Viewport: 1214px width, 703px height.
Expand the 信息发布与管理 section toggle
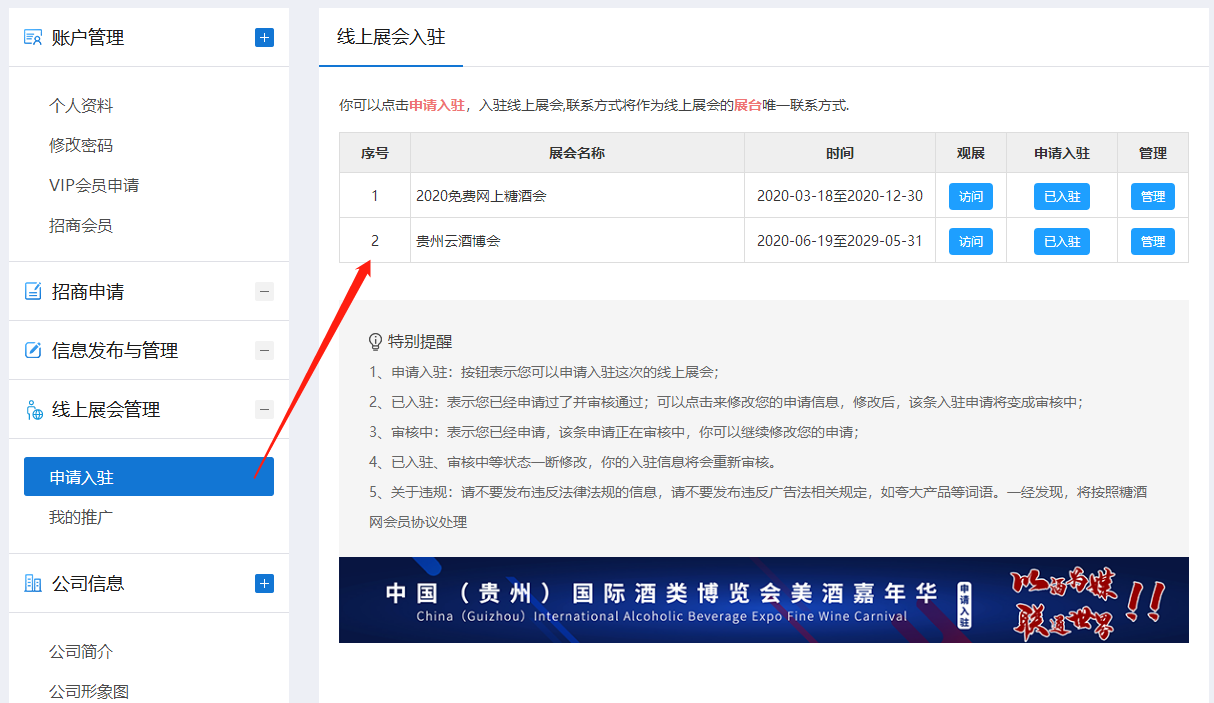(x=264, y=351)
